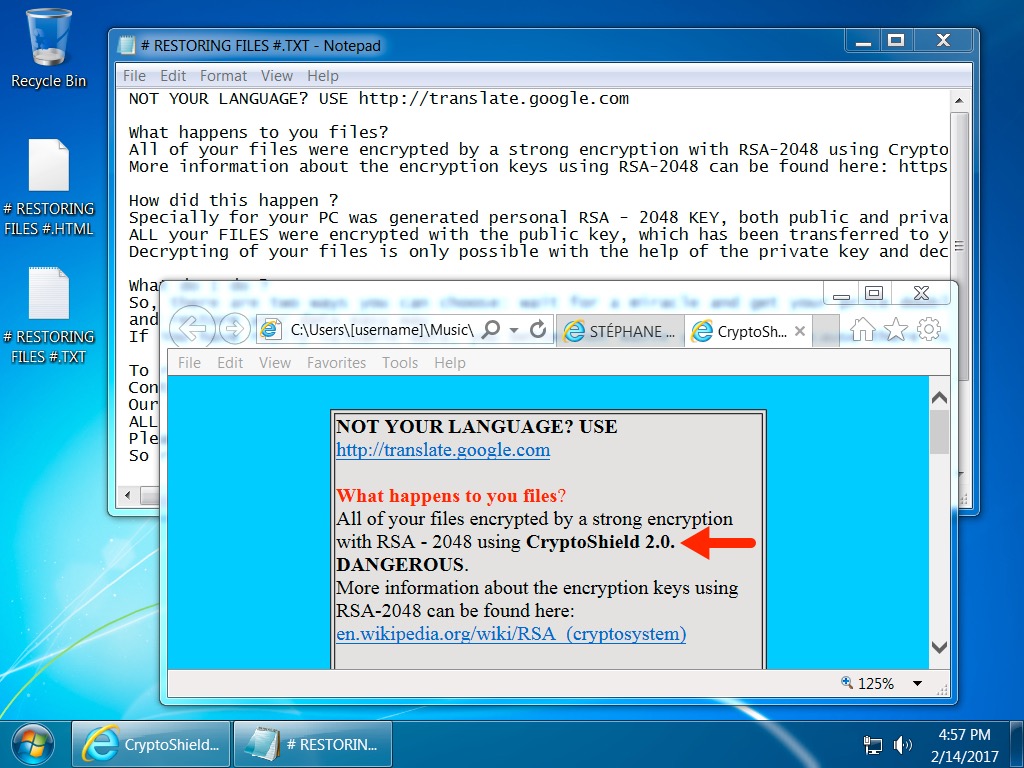Click the "What happens to you files?" heading

tap(451, 496)
